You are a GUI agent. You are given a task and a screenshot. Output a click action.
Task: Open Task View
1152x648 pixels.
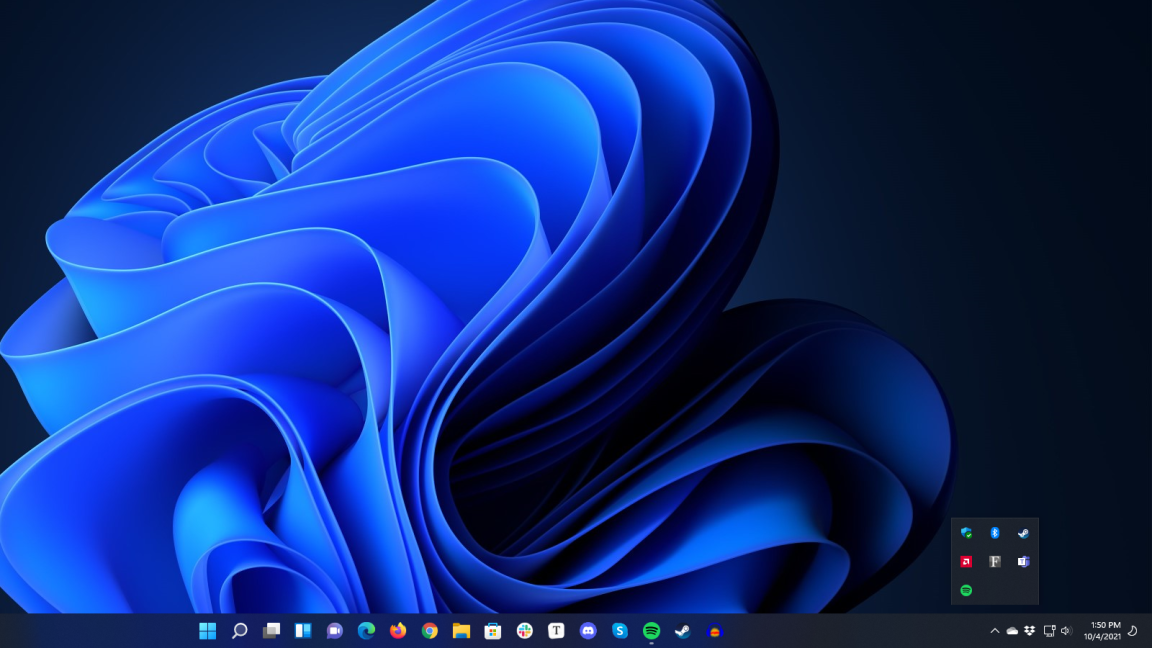[270, 631]
